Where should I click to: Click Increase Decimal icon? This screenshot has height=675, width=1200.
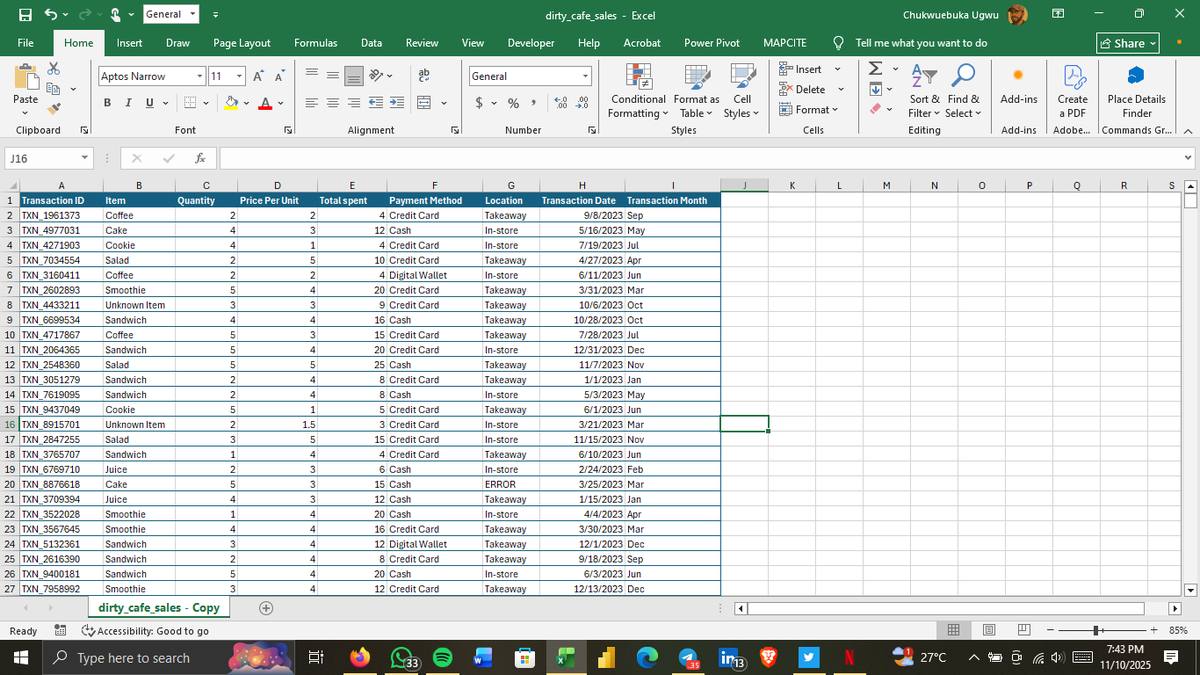click(560, 103)
